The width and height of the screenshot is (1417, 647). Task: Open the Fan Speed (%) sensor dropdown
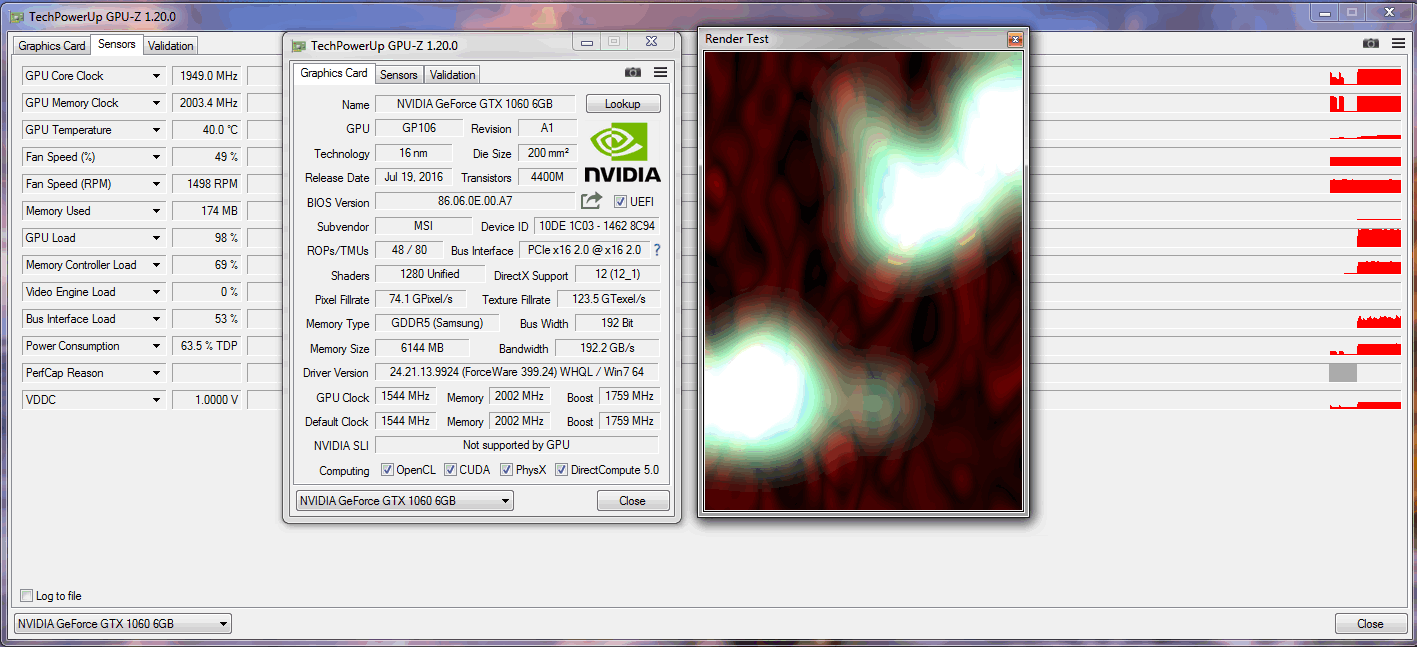(x=156, y=157)
